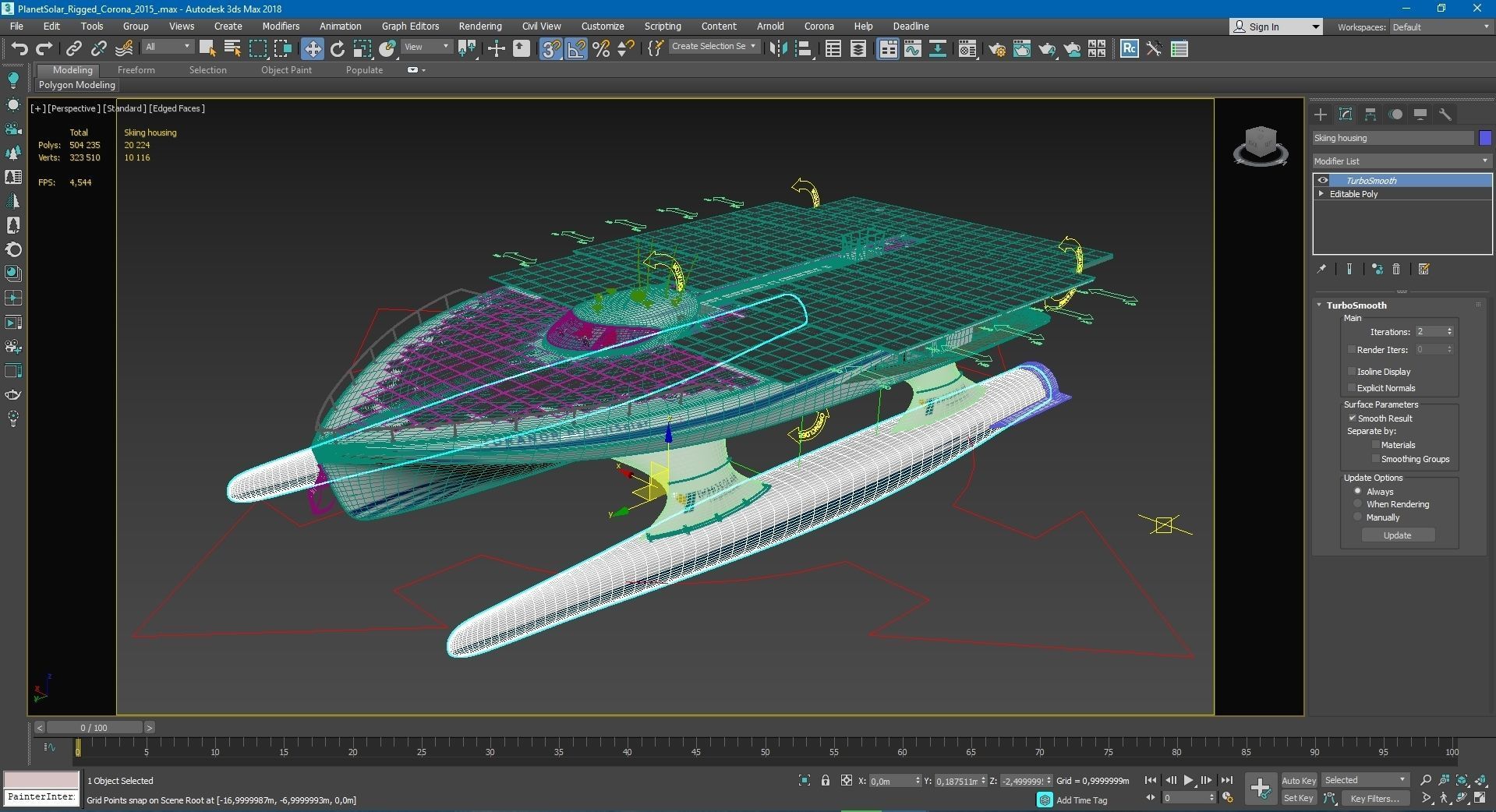Open the Graph Editors menu
1496x812 pixels.
(x=410, y=26)
